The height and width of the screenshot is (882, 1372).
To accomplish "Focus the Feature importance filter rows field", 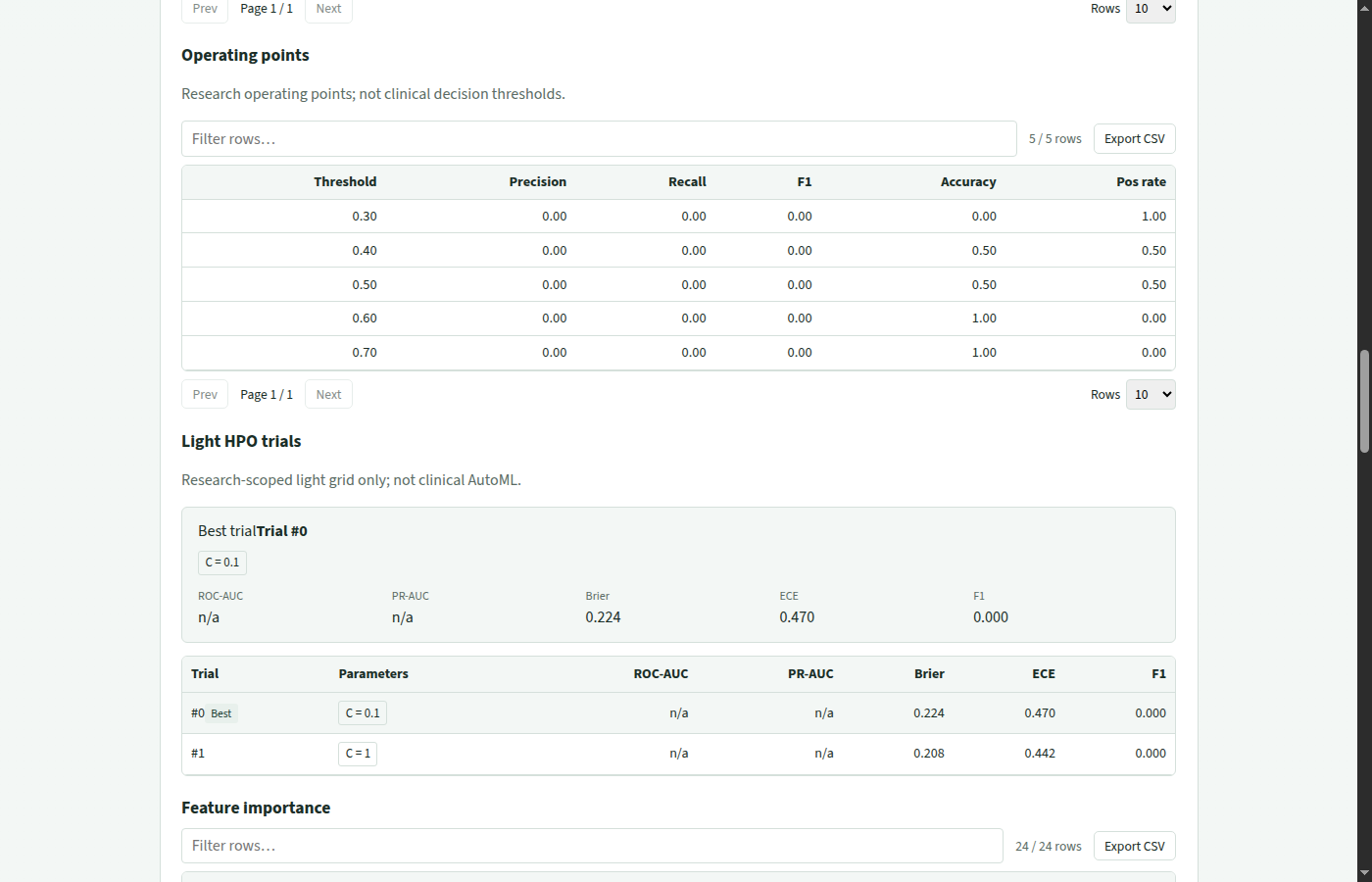I will (x=592, y=846).
